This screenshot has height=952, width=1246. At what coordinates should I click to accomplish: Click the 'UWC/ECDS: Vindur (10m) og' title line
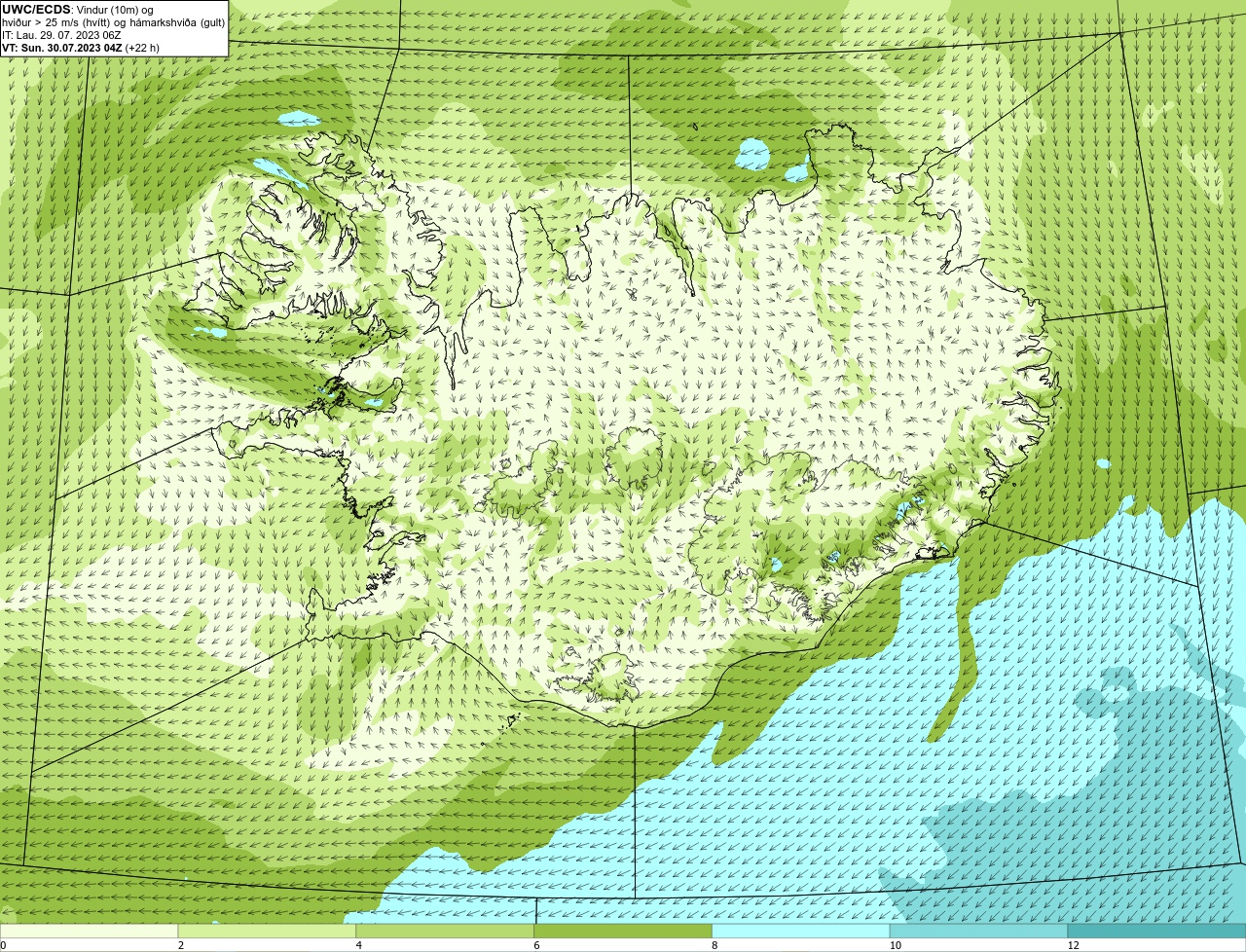[x=78, y=10]
